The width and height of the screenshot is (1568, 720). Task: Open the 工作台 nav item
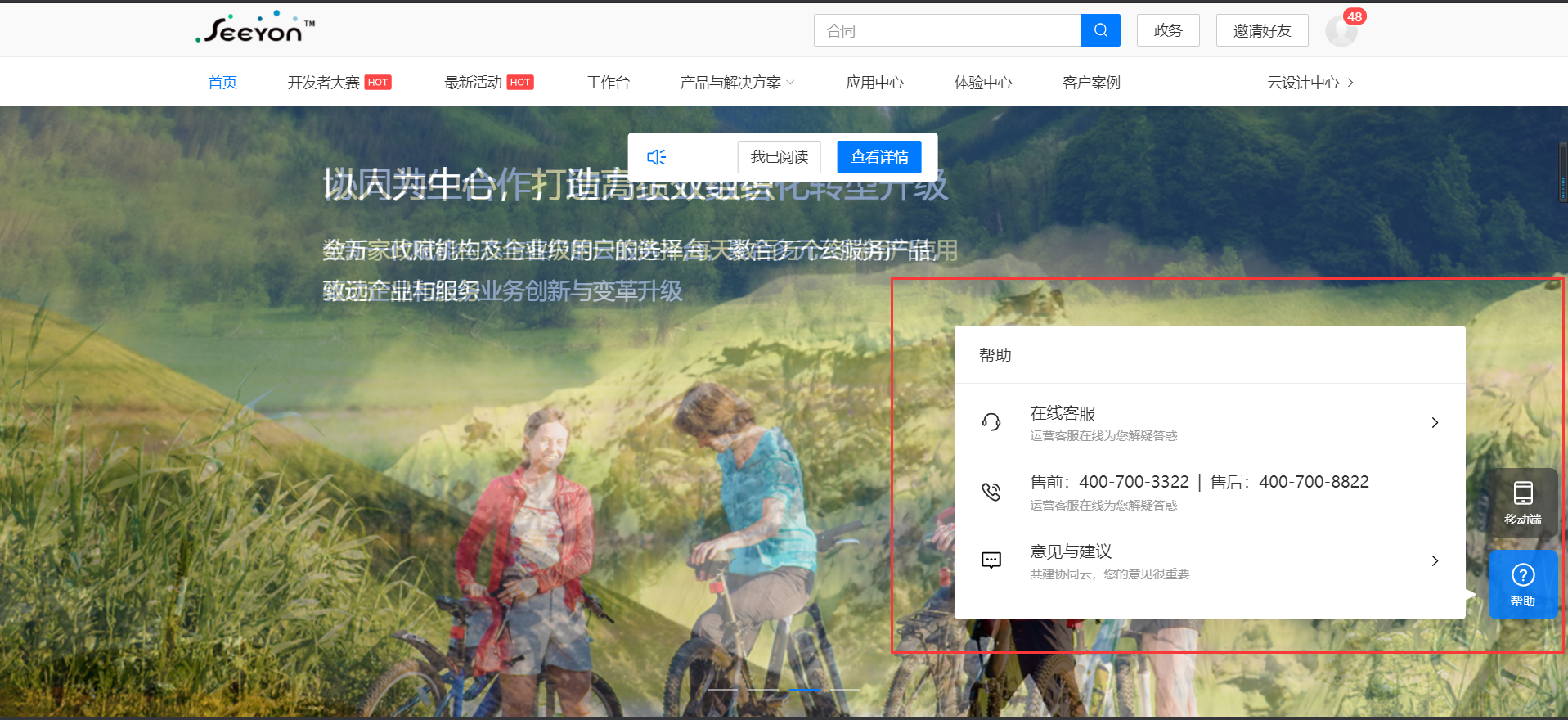pos(608,83)
